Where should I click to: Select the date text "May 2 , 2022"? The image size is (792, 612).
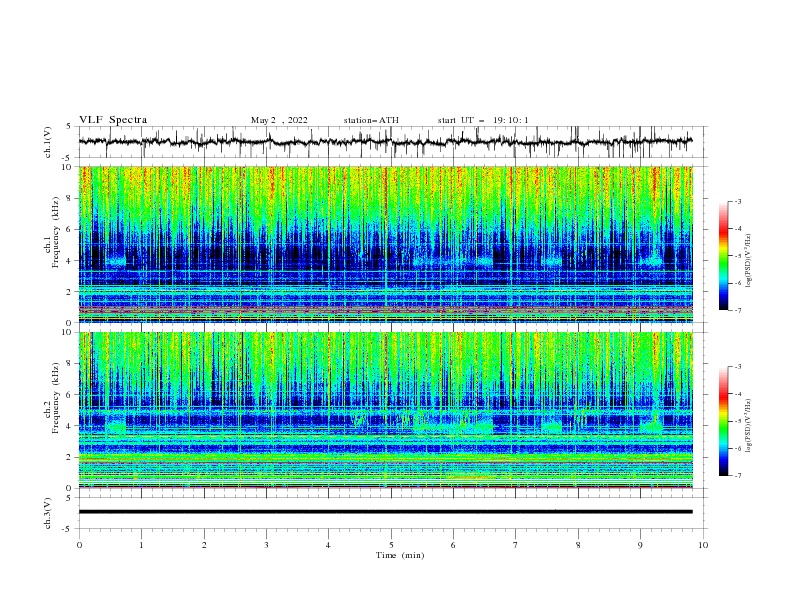279,120
